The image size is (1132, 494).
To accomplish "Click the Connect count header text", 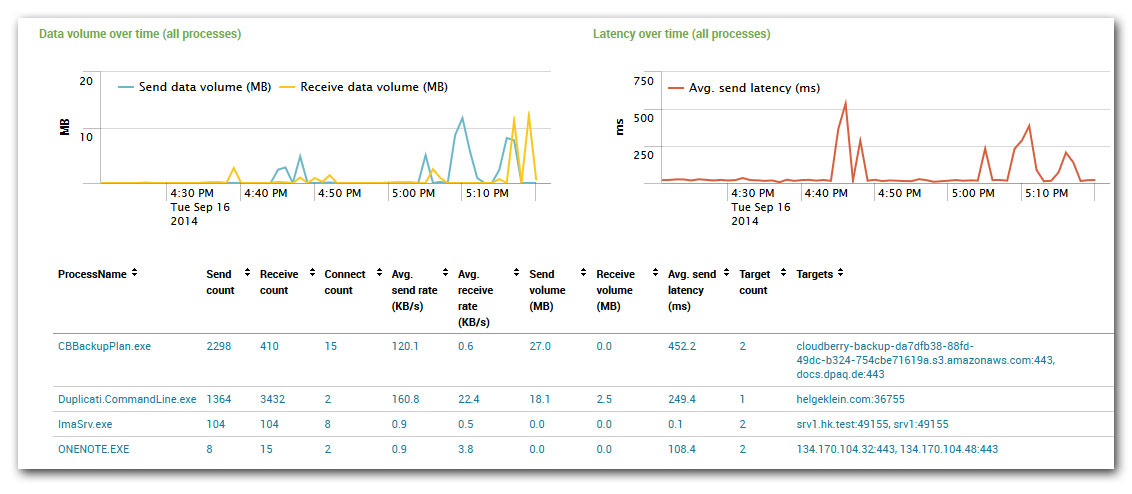I will pos(345,282).
